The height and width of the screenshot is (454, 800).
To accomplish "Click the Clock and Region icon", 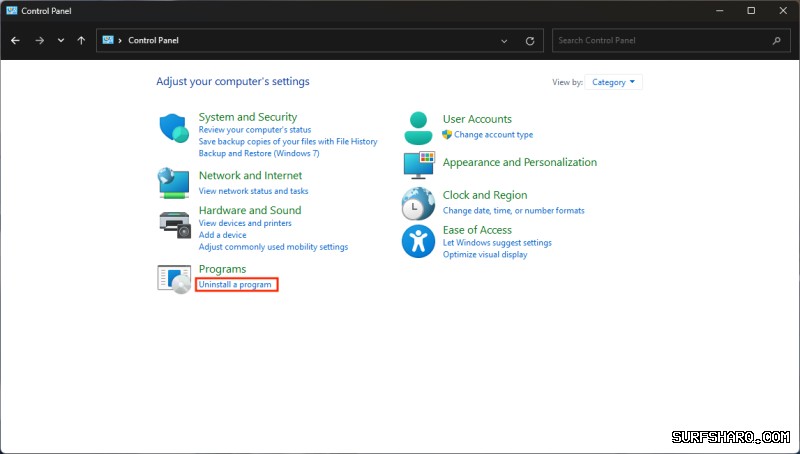I will point(418,203).
